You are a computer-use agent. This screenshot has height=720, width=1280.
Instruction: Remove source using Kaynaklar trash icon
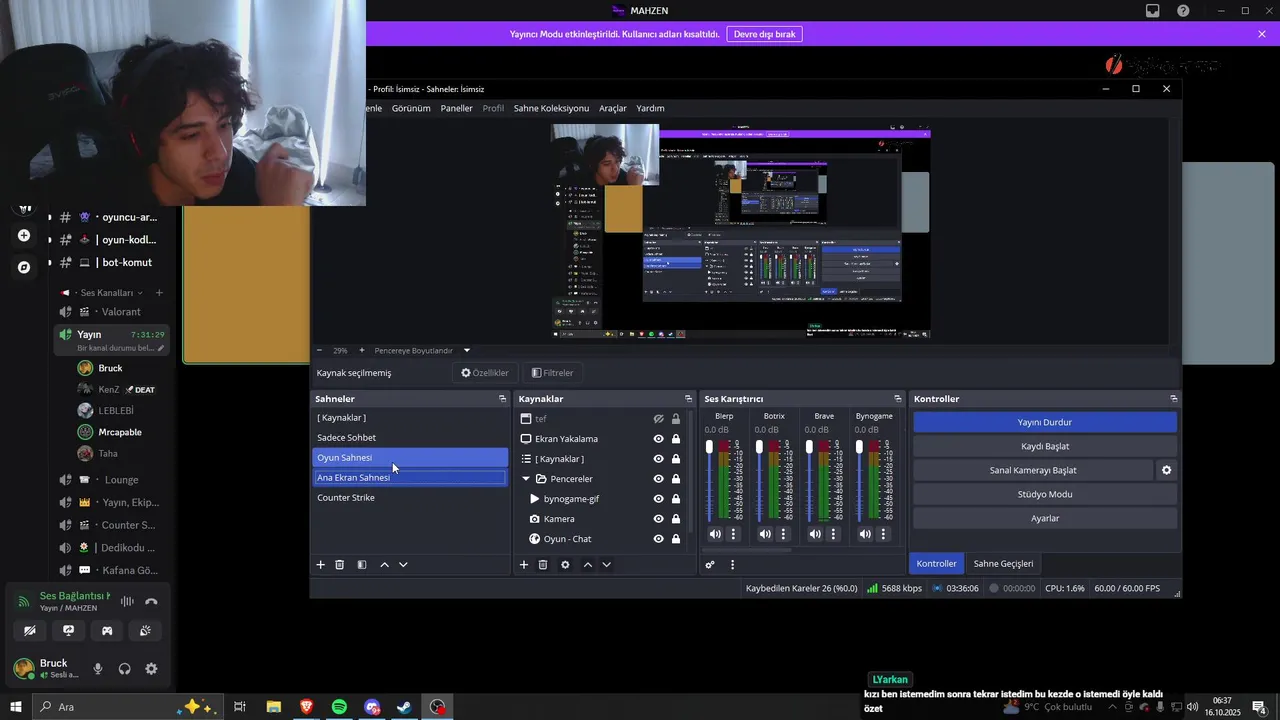[x=543, y=565]
